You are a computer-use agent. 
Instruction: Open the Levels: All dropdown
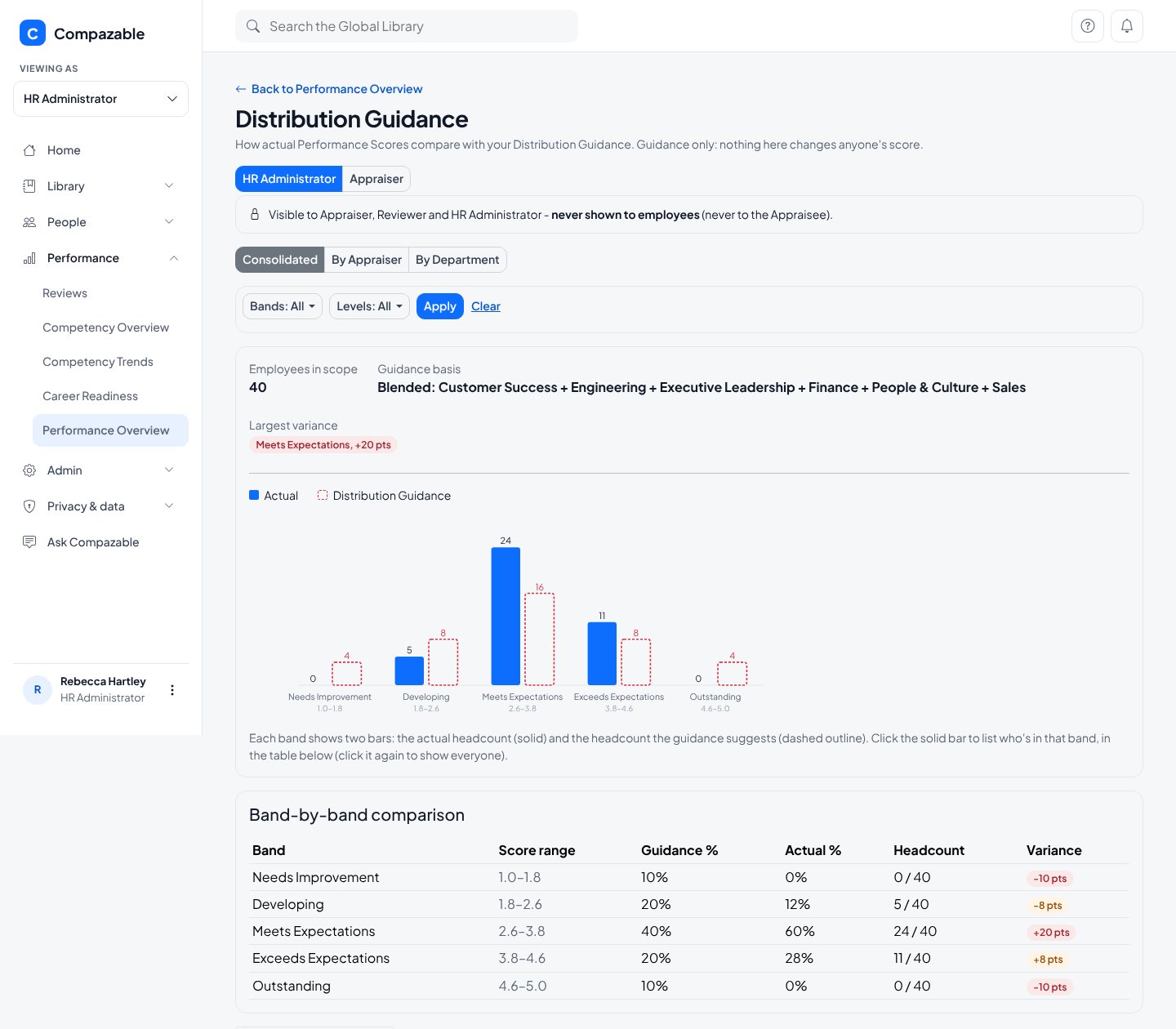[369, 306]
